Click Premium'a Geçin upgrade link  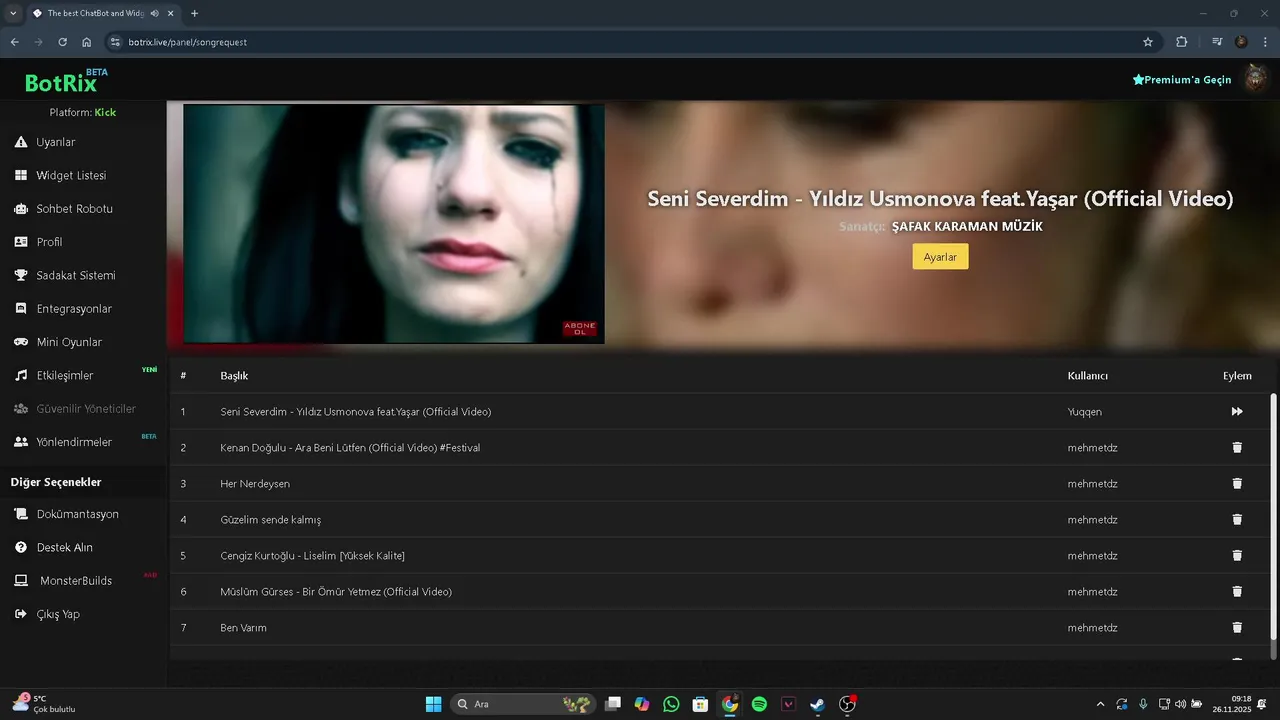pyautogui.click(x=1182, y=79)
